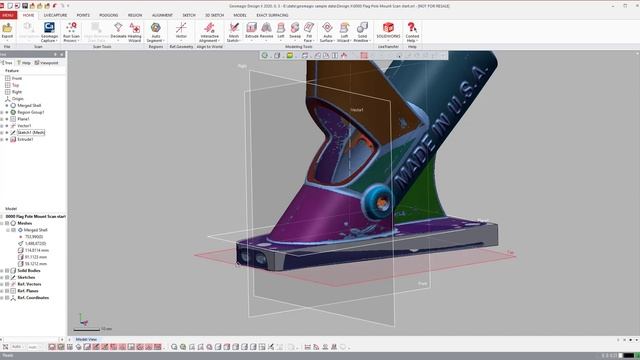Select Merged Shell under Meshes

36,230
